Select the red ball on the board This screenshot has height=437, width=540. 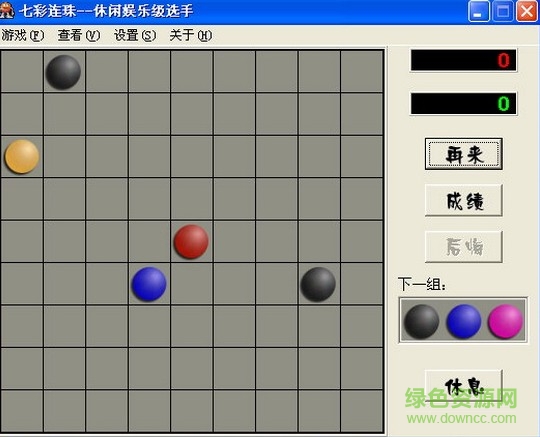[x=191, y=242]
